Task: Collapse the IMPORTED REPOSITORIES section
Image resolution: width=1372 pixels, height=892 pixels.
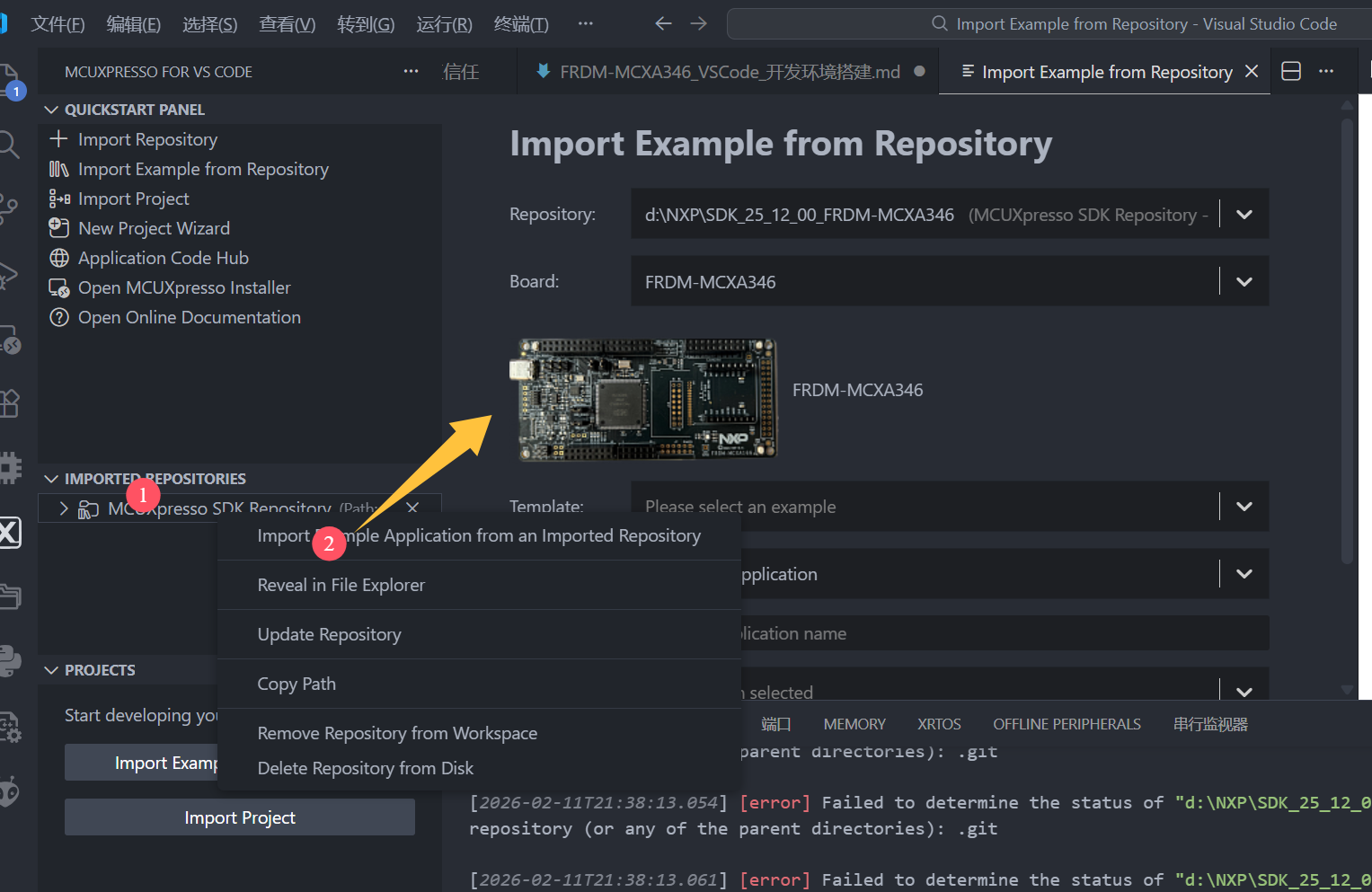Action: (x=51, y=479)
